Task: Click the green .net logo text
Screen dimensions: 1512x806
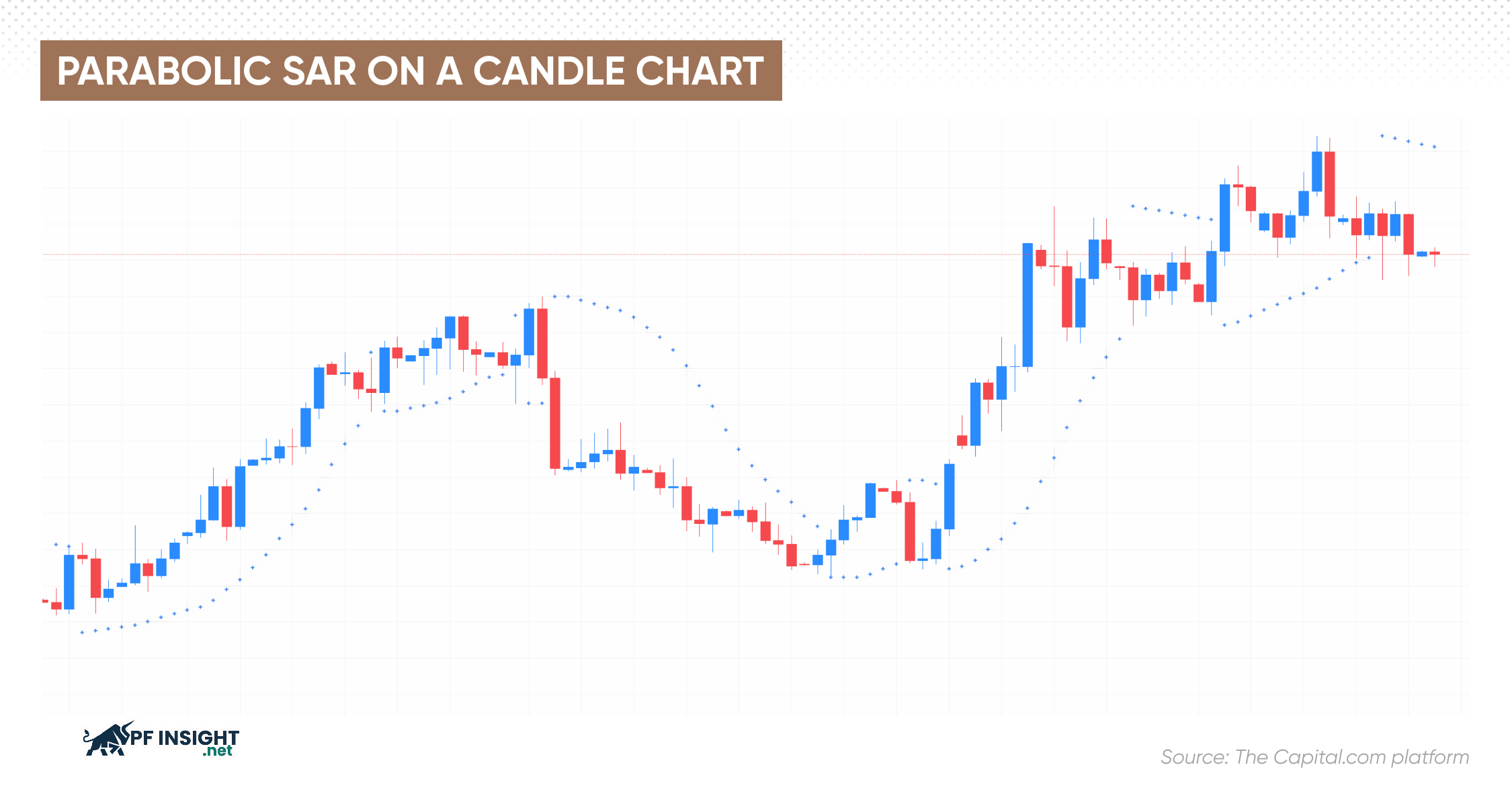Action: coord(217,752)
